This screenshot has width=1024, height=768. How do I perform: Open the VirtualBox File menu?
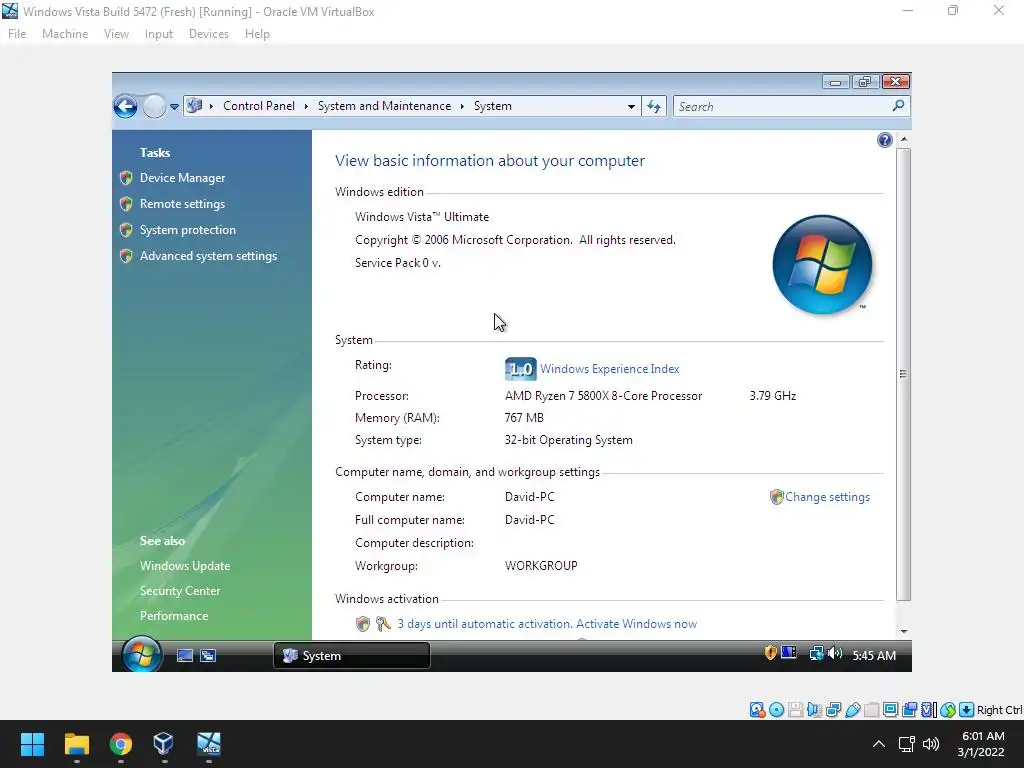[17, 34]
